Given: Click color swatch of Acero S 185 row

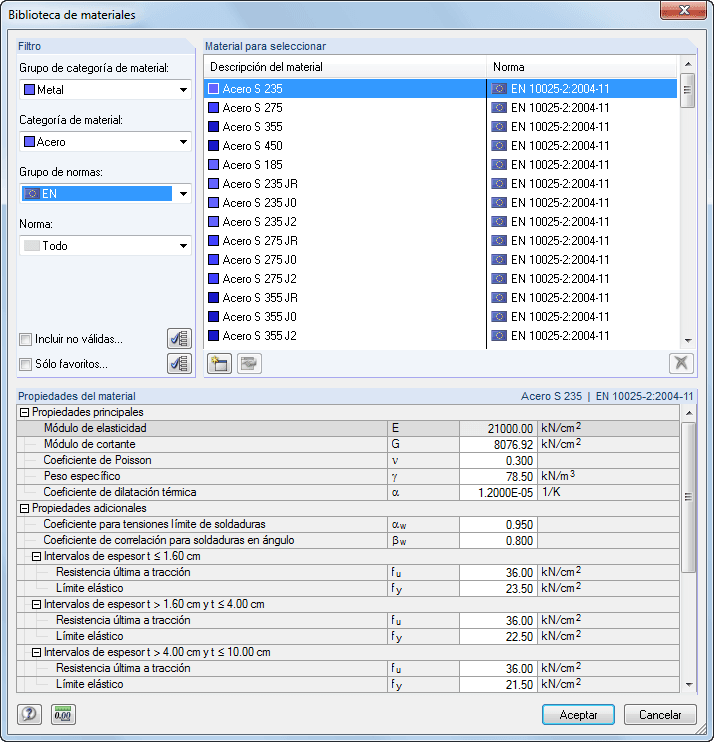Looking at the screenshot, I should tap(213, 165).
